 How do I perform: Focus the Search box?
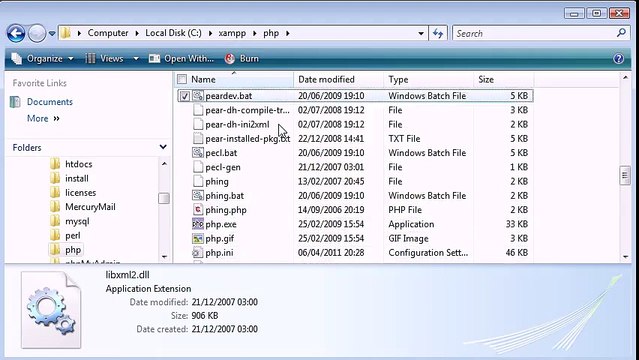coord(534,33)
